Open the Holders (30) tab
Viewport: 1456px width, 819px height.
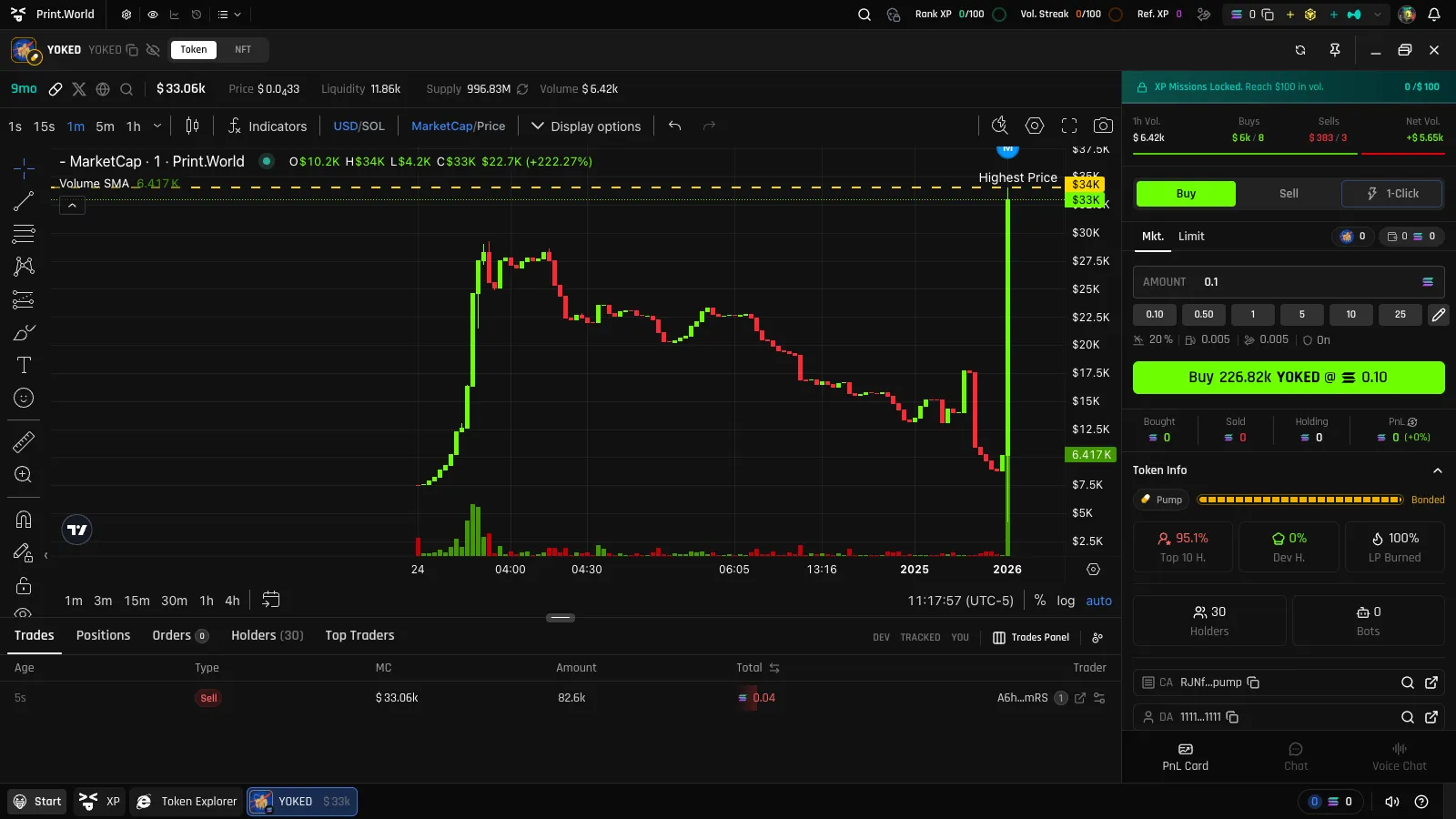tap(268, 635)
